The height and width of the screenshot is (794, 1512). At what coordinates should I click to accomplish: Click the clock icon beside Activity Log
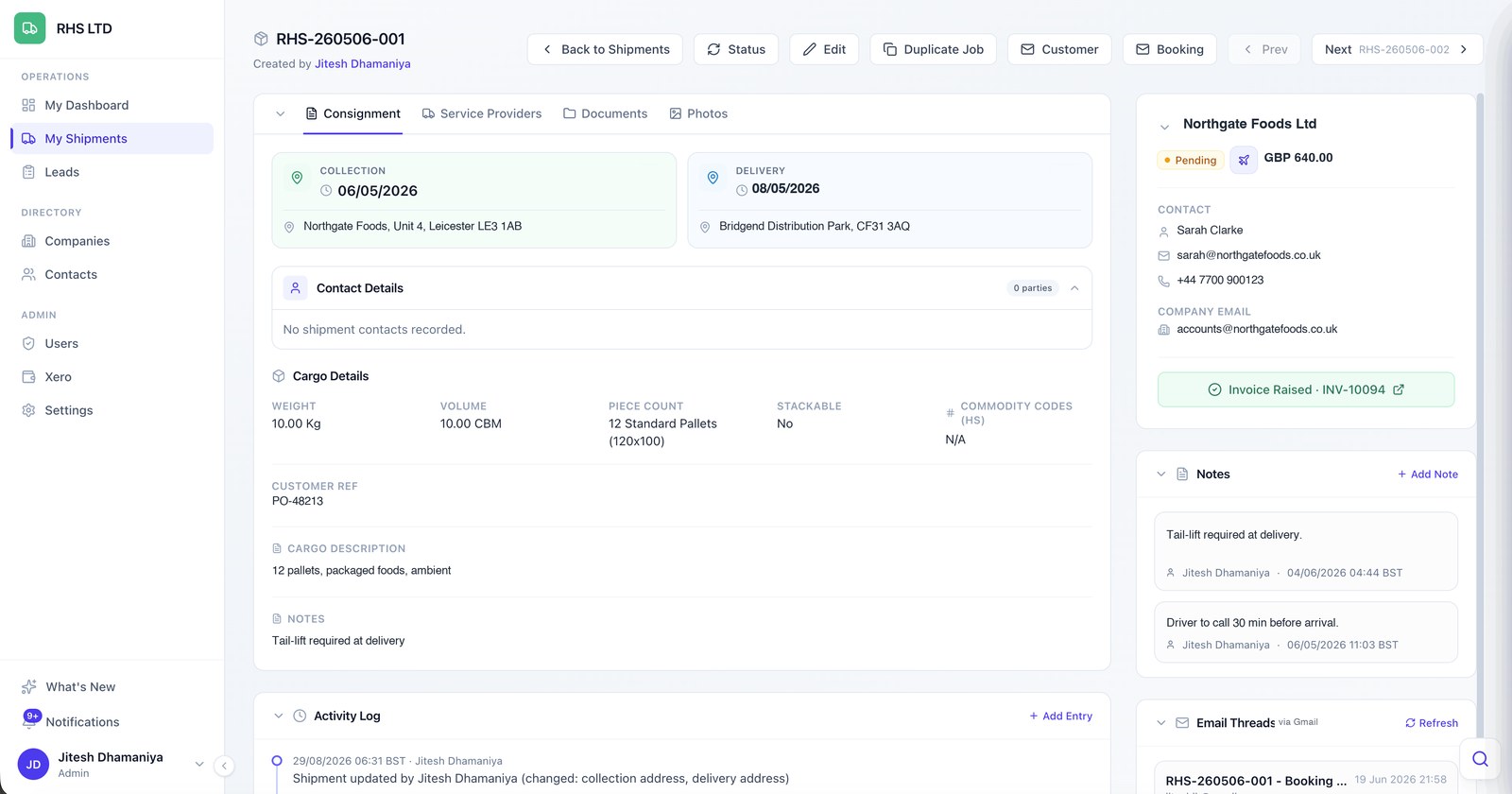[x=300, y=716]
